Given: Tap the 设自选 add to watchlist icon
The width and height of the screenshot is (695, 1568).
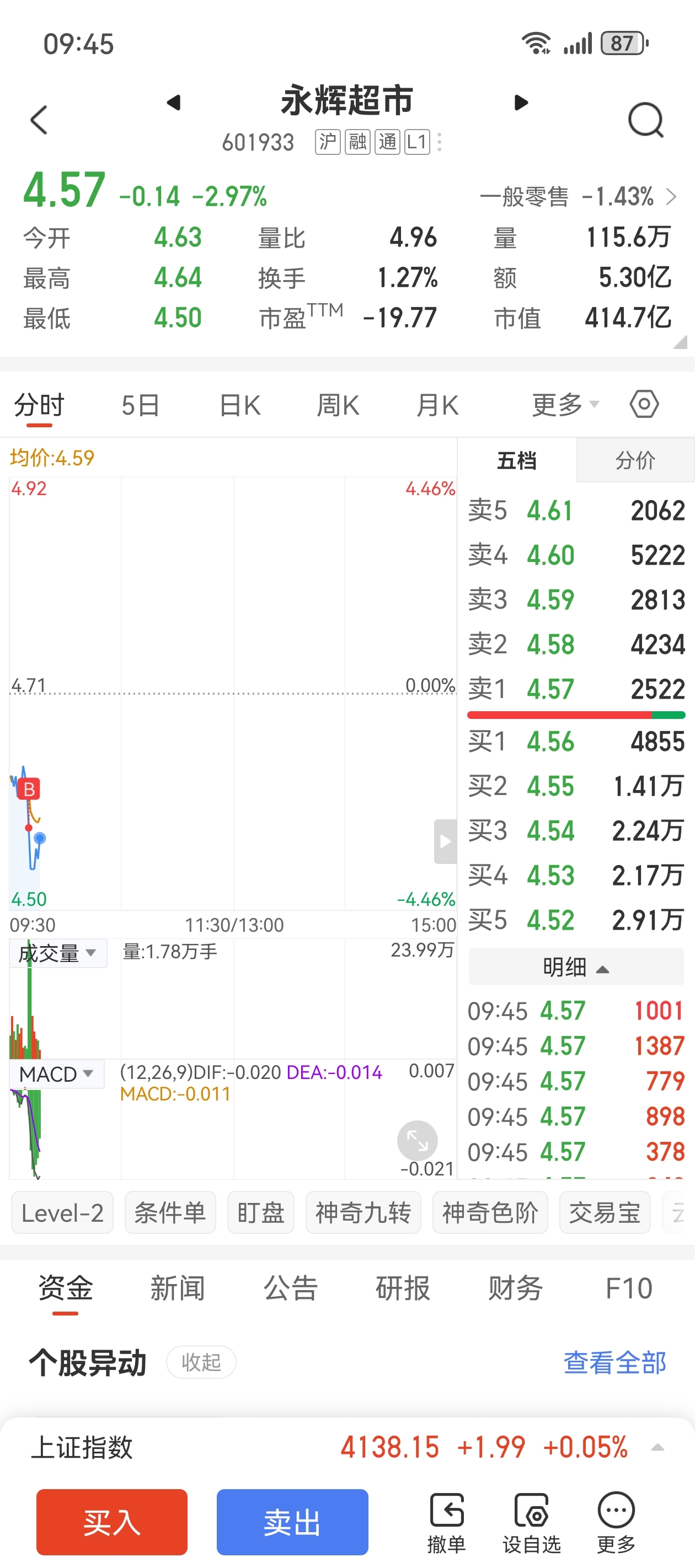Looking at the screenshot, I should [532, 1522].
